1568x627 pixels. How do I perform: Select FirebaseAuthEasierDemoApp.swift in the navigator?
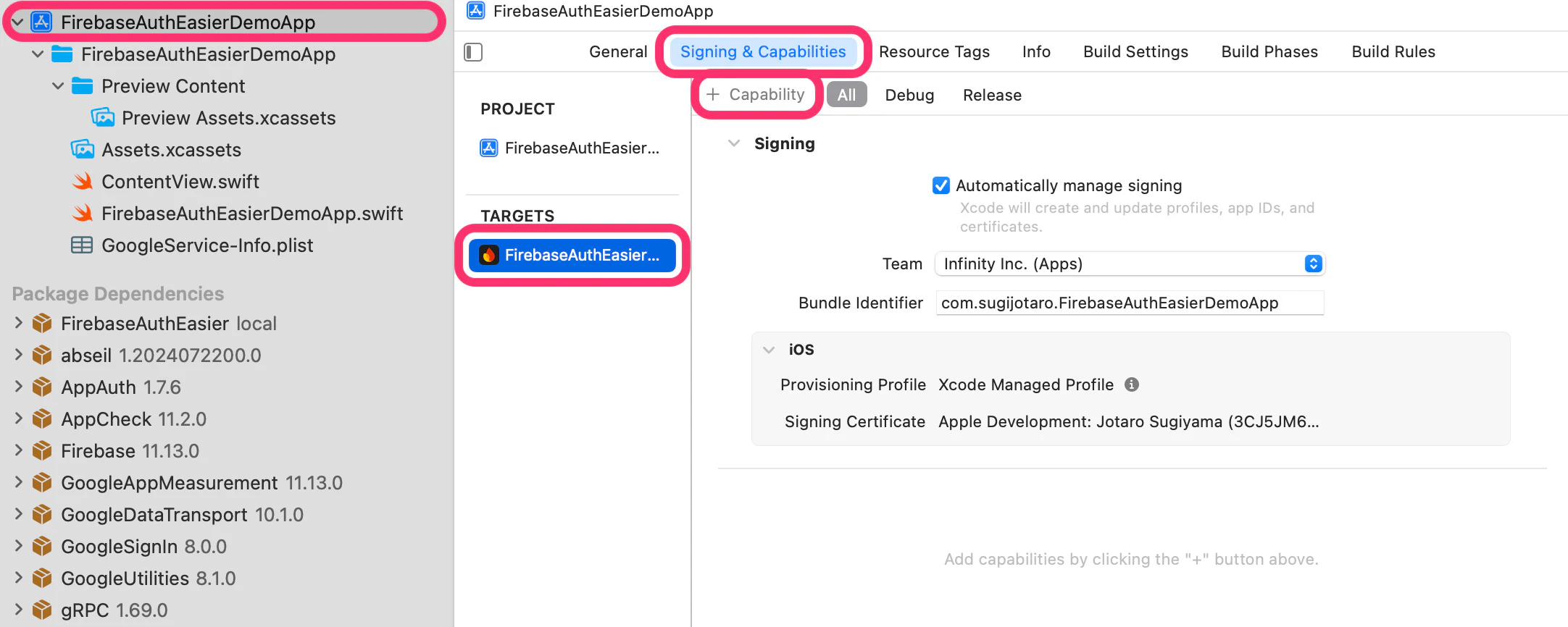point(252,213)
